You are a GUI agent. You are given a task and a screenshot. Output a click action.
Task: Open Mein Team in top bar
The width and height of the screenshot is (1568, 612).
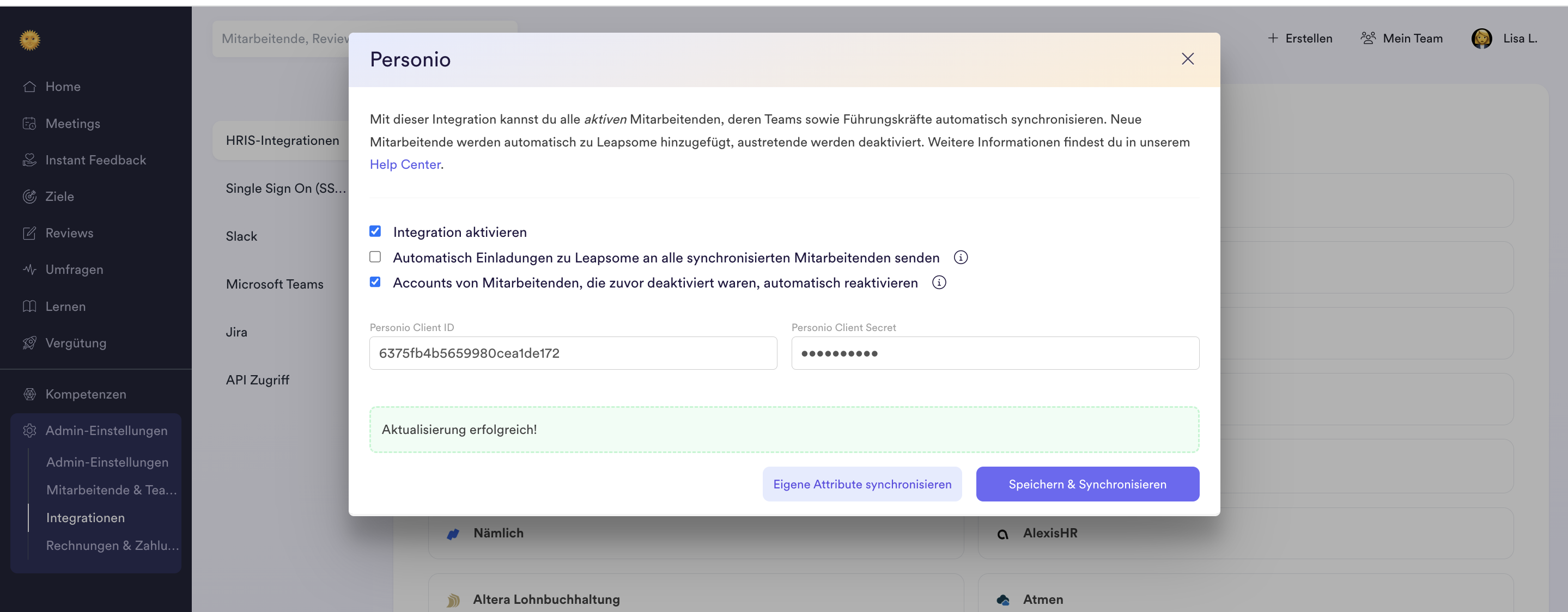click(1401, 38)
